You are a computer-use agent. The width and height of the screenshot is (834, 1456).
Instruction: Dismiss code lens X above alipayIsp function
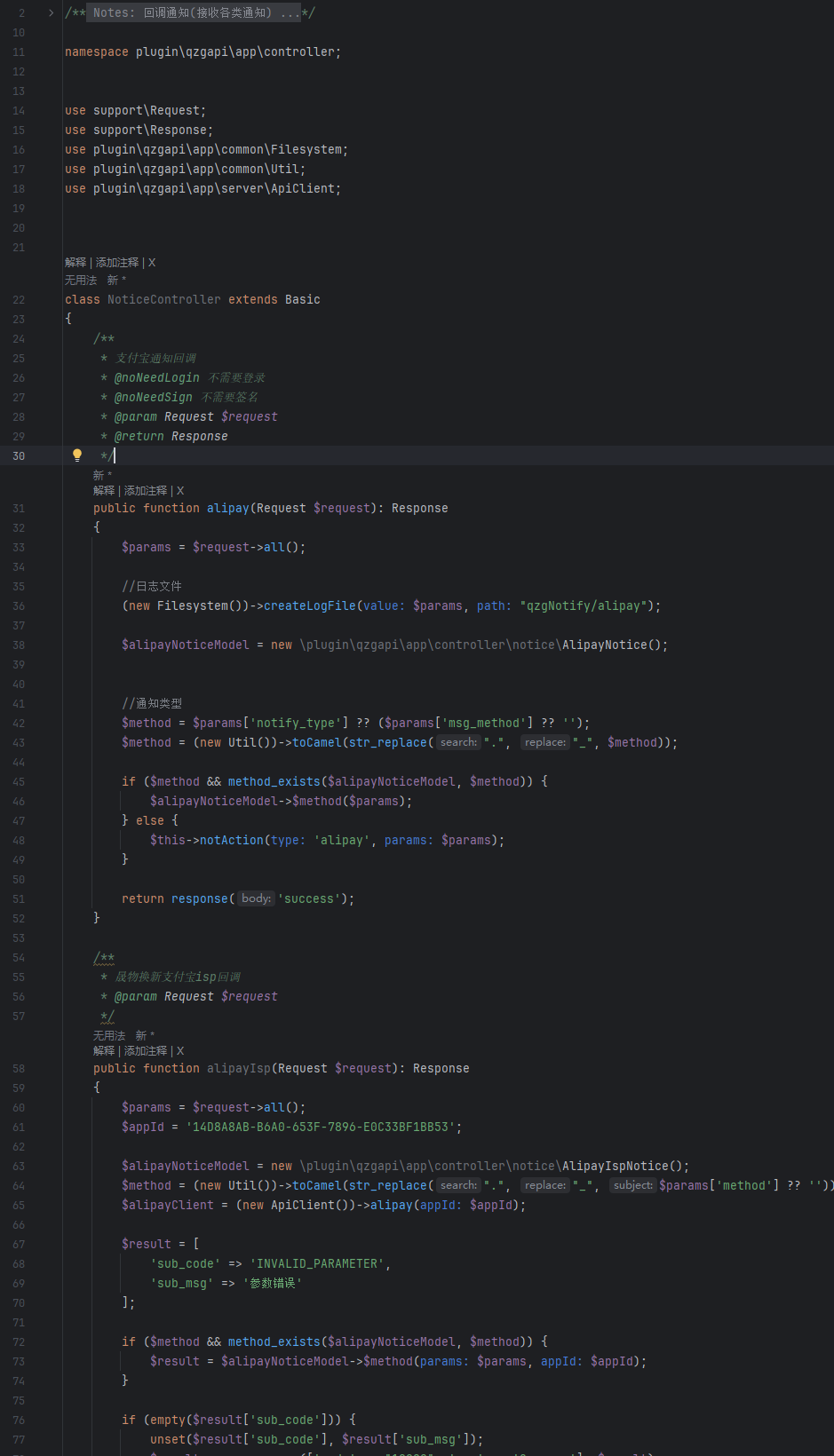point(180,1051)
